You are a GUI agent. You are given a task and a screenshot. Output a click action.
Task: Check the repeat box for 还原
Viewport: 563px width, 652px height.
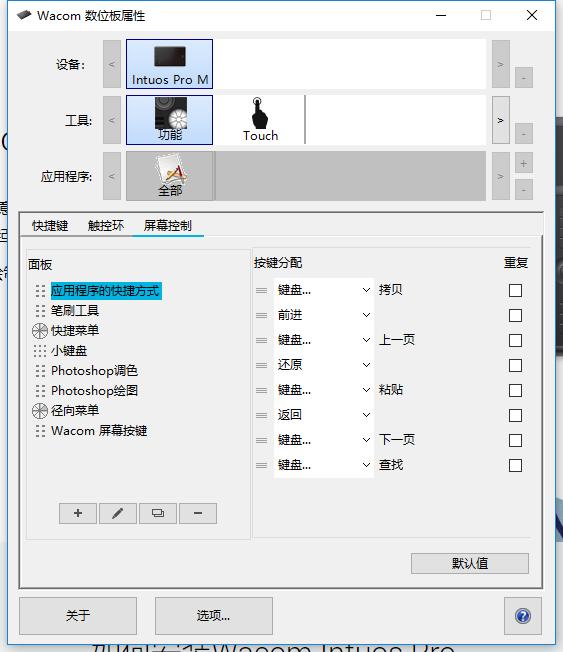[515, 365]
